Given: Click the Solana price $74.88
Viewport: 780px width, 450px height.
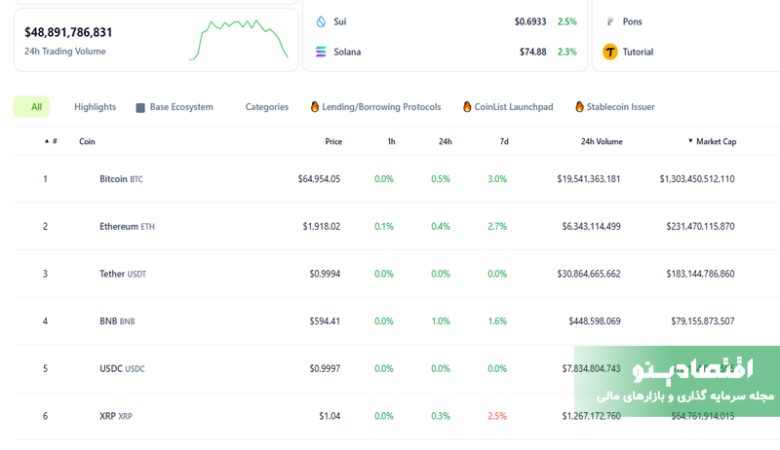Looking at the screenshot, I should pos(533,52).
